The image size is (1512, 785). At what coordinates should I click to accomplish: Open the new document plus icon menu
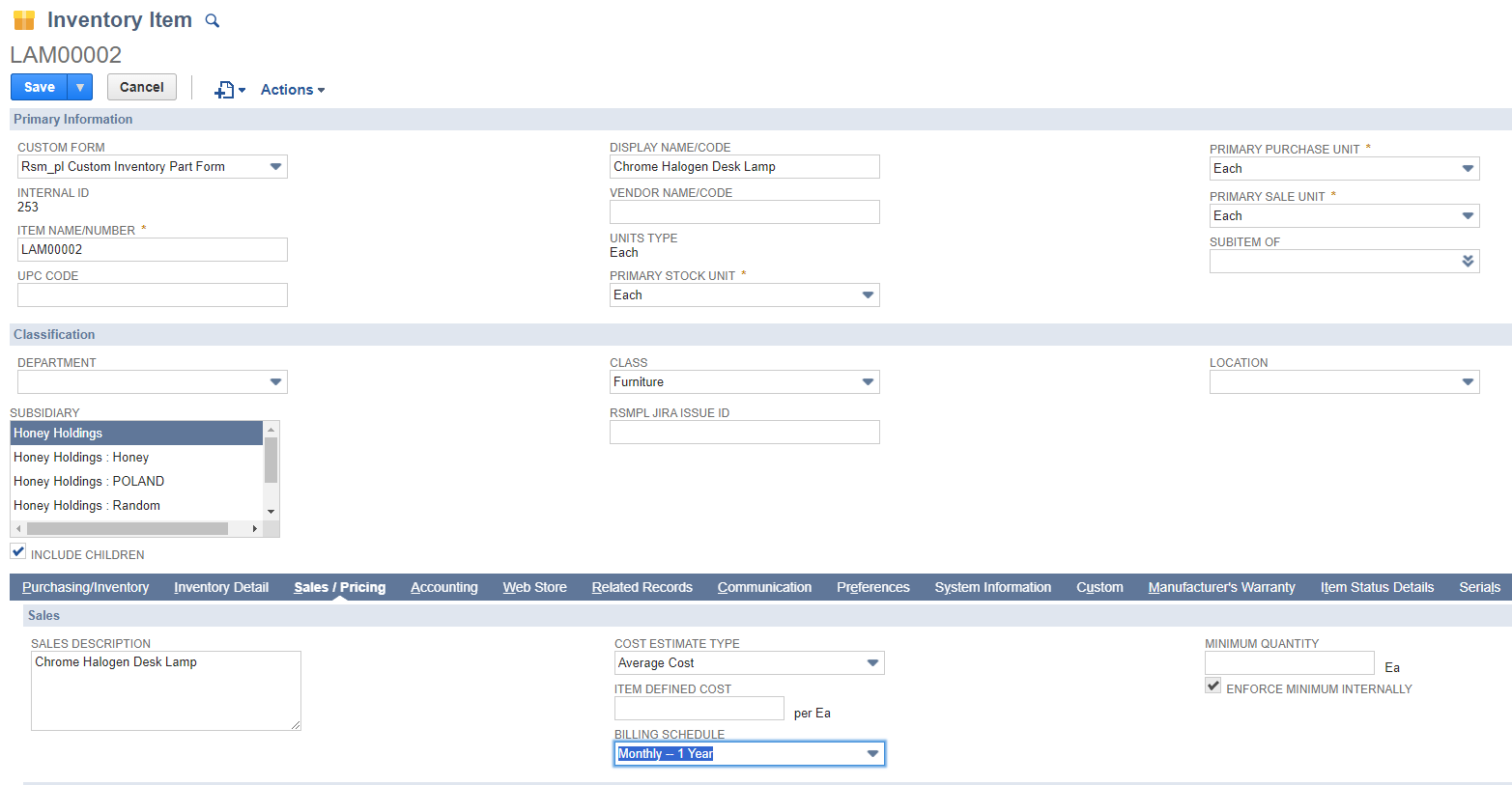tap(229, 90)
